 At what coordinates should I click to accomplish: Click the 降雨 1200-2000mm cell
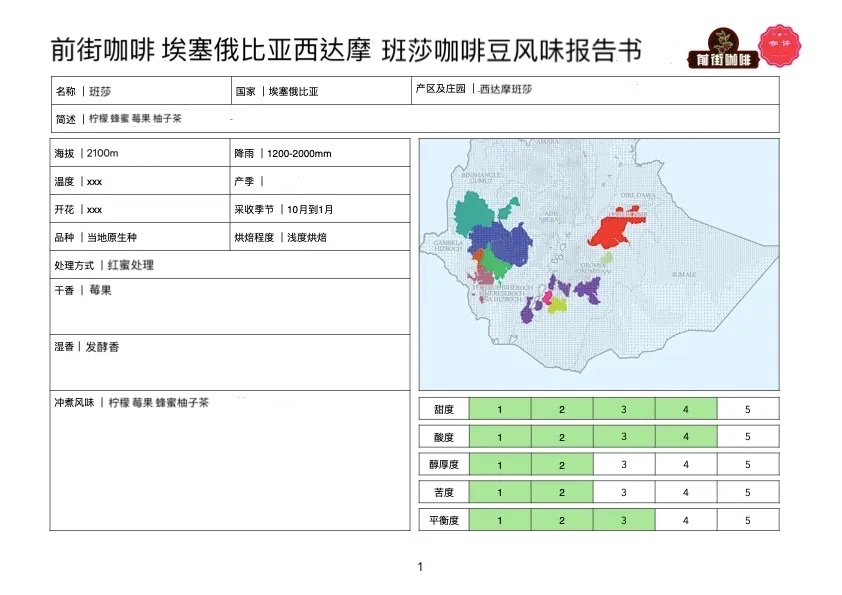[320, 153]
